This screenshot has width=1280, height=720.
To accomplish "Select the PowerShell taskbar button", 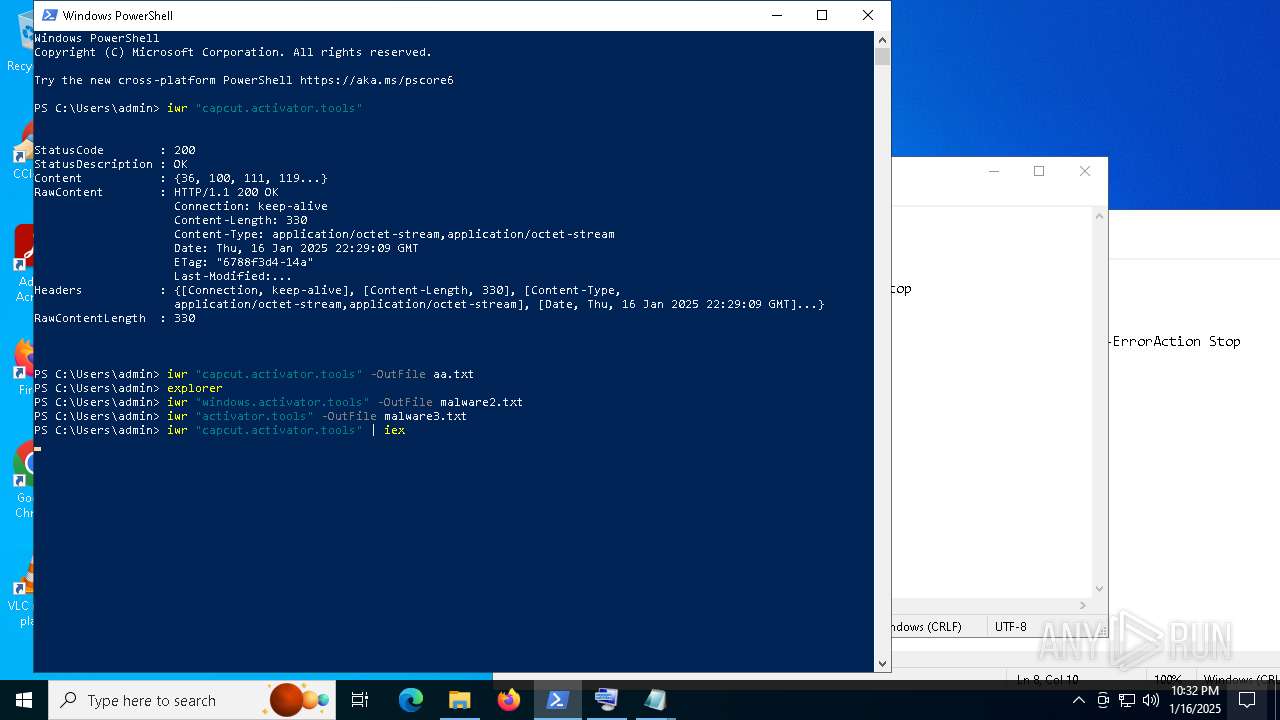I will [x=557, y=700].
